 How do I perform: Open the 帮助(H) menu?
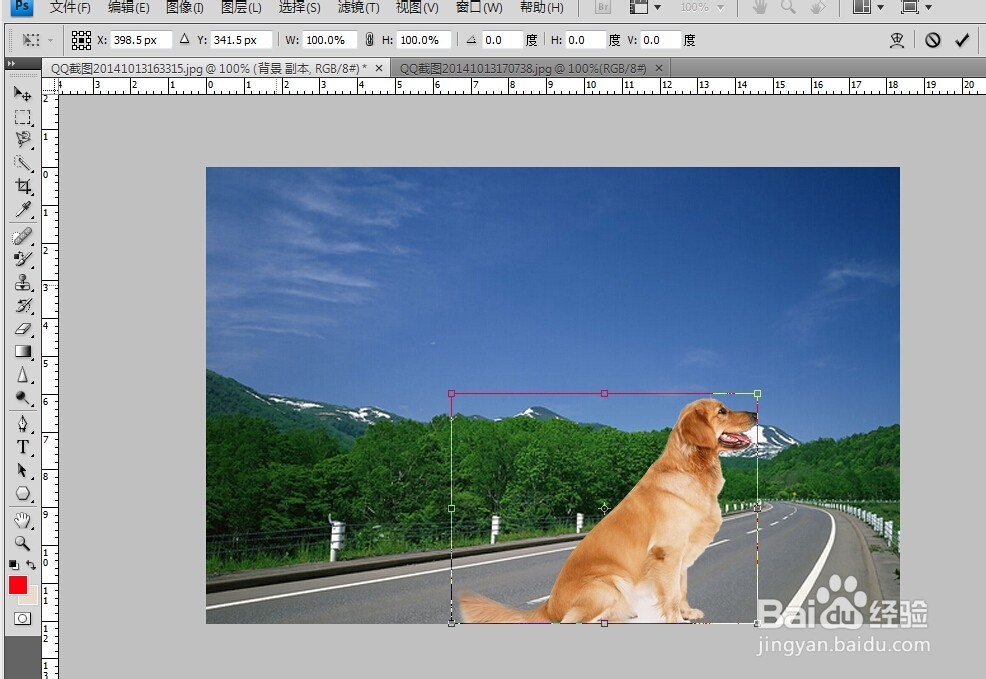pos(541,8)
